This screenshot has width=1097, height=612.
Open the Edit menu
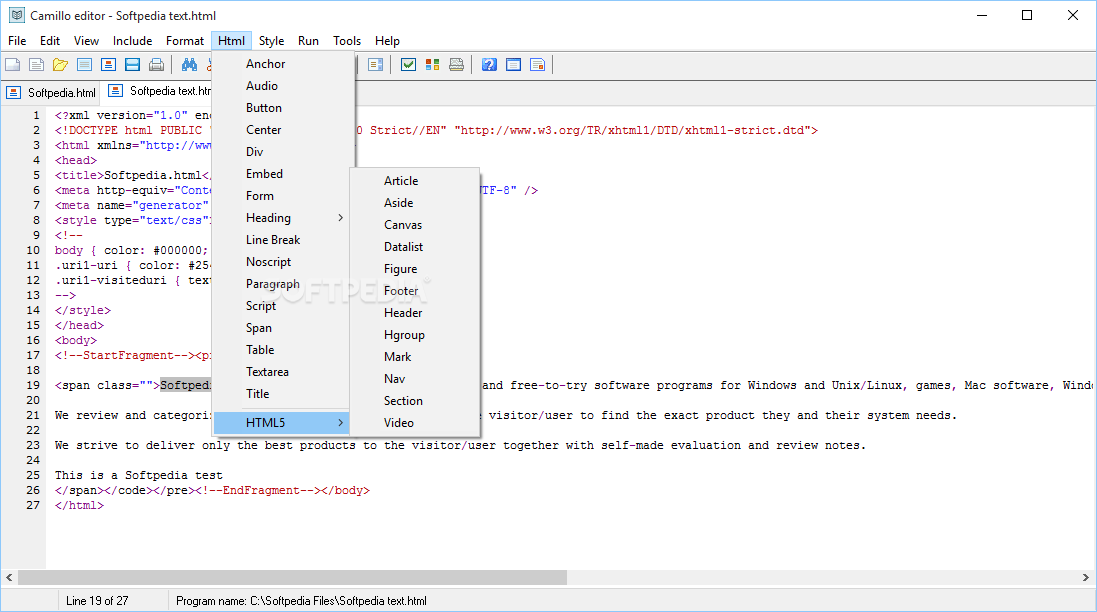pyautogui.click(x=50, y=41)
